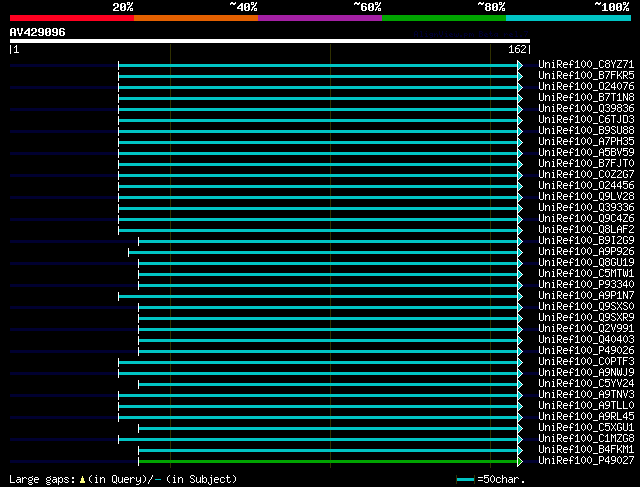Open hit UniRef100_O24076

[x=586, y=87]
